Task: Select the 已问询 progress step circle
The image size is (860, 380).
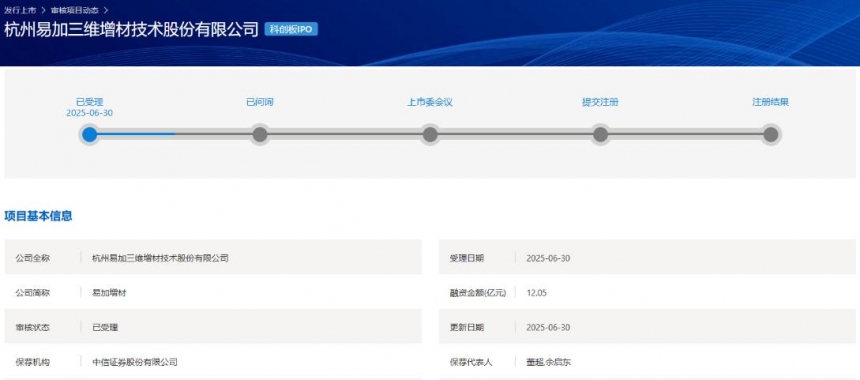Action: [260, 134]
